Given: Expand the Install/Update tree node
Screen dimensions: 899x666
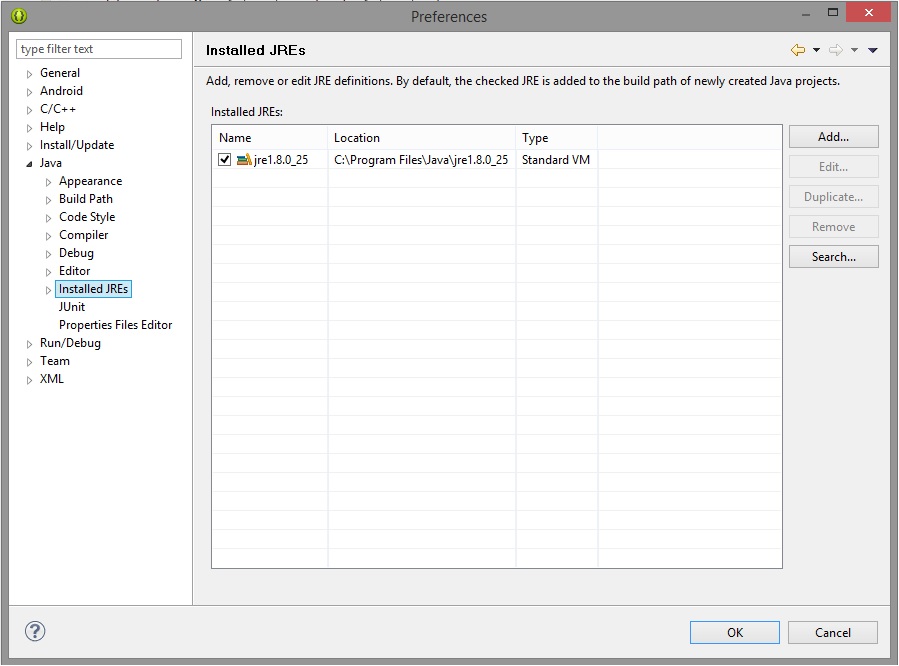Looking at the screenshot, I should coord(29,146).
